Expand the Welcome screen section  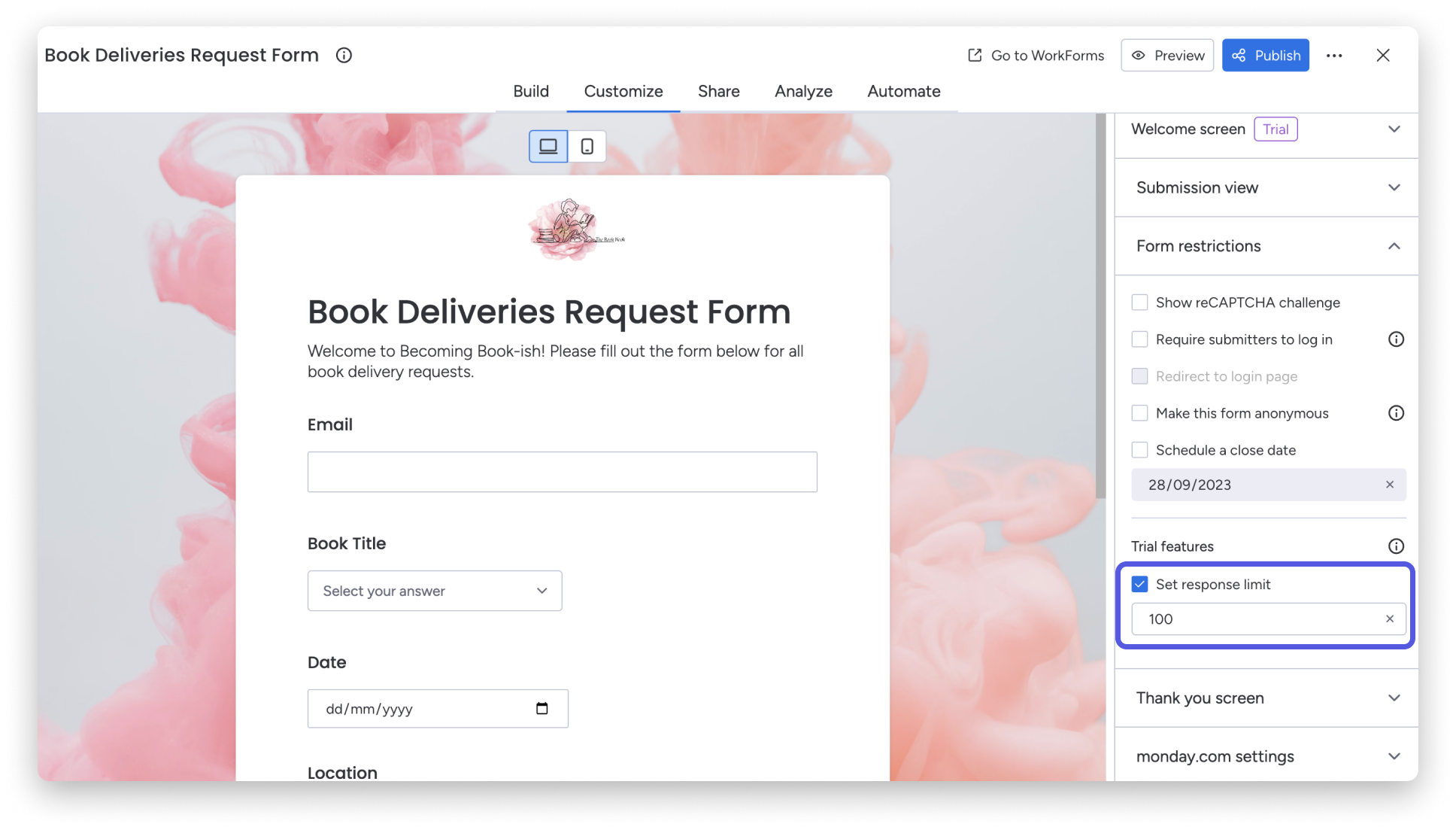tap(1395, 129)
